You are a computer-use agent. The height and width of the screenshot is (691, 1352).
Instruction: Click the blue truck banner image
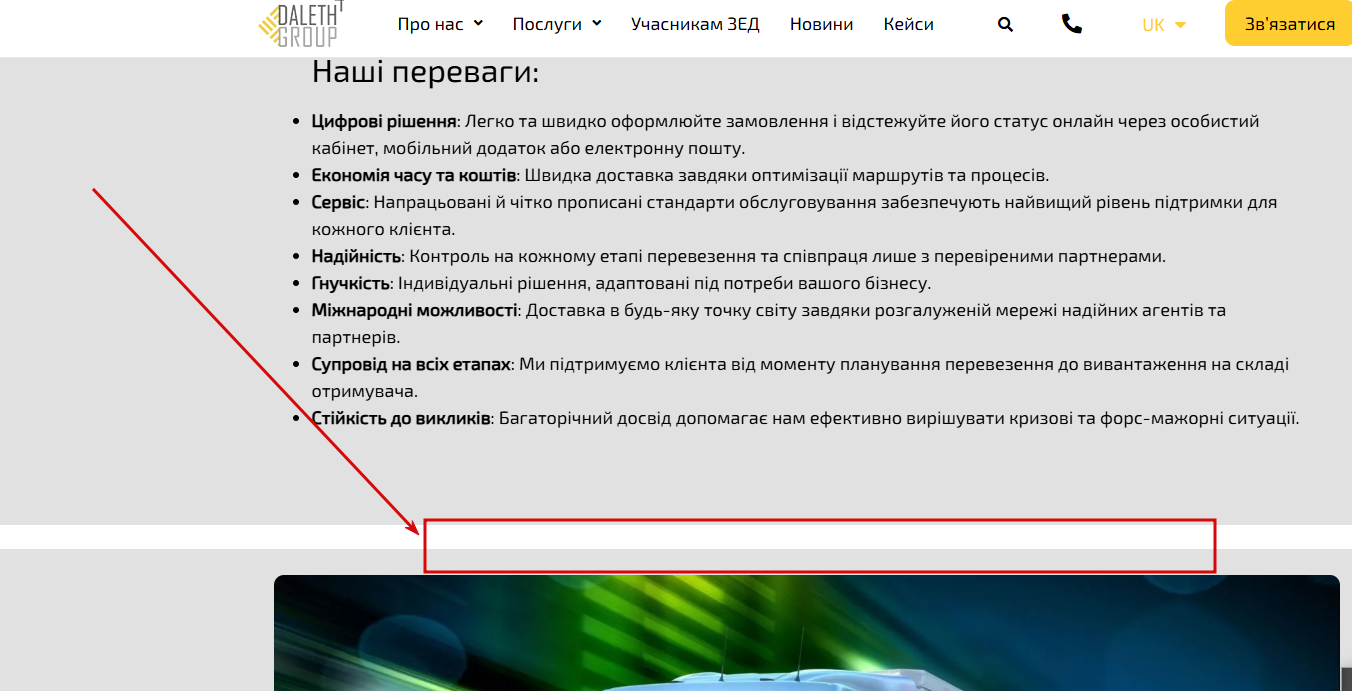tap(806, 633)
